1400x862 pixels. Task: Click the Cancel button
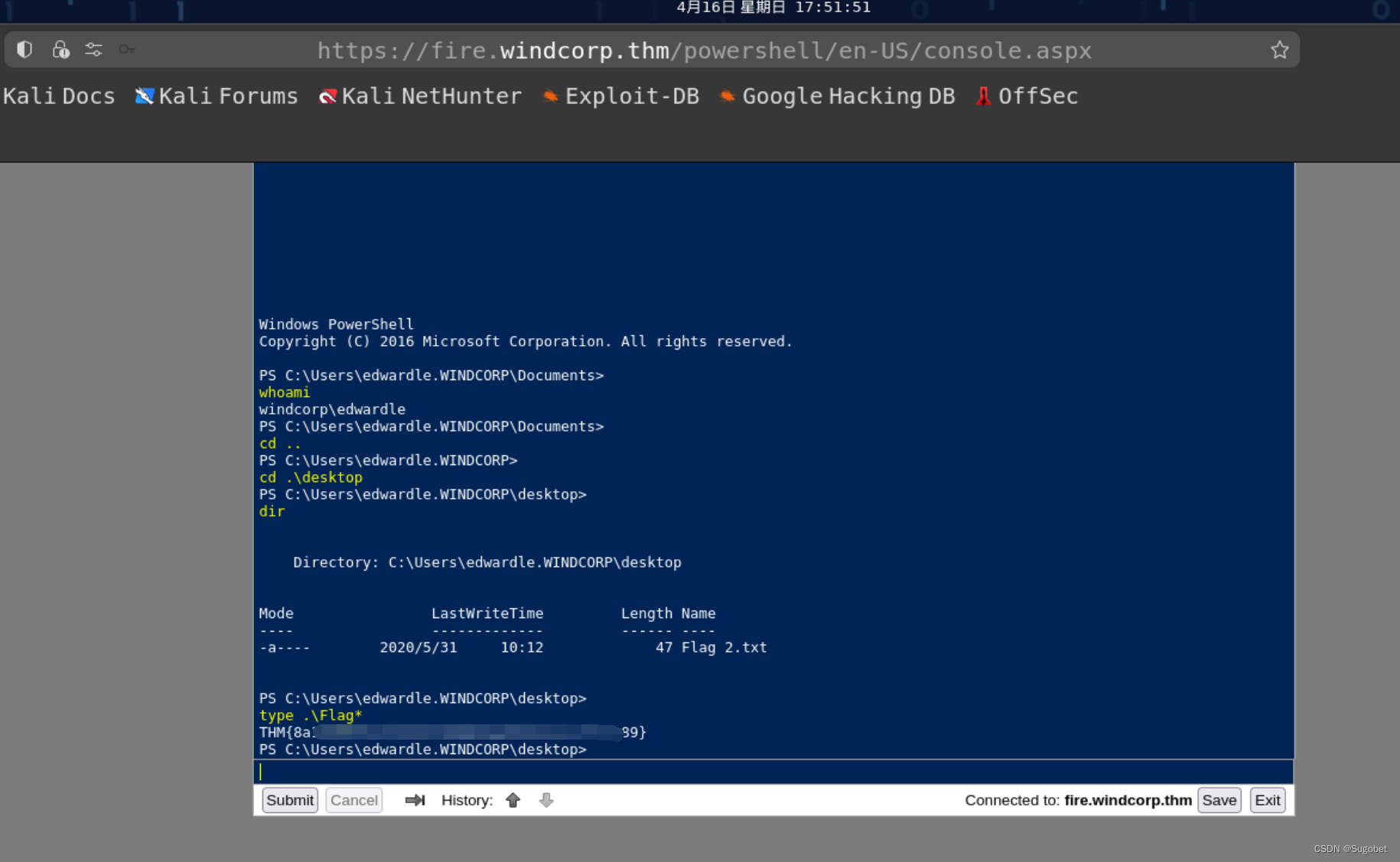[354, 800]
